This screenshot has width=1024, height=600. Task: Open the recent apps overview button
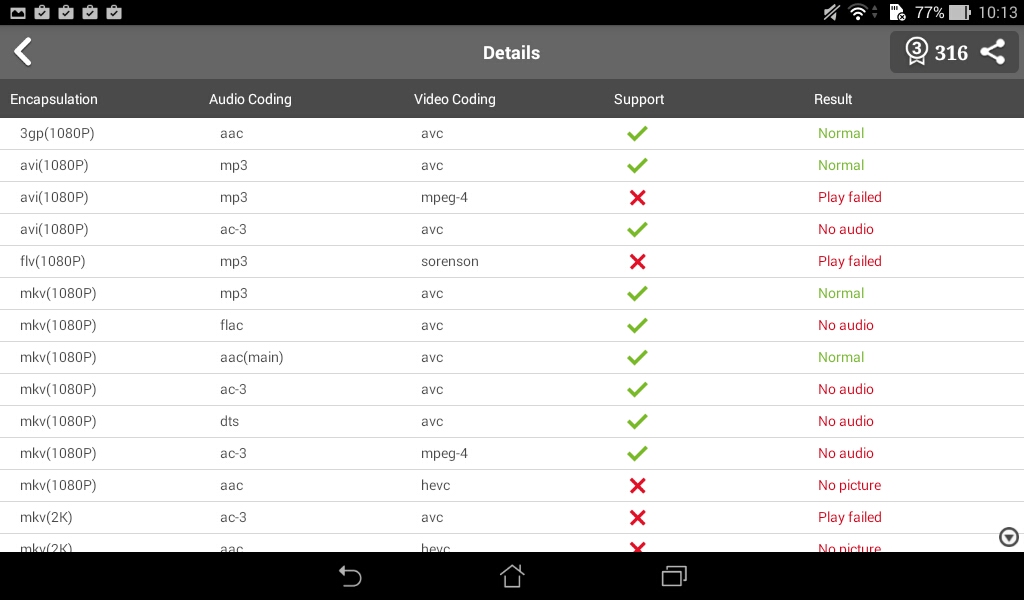coord(674,576)
